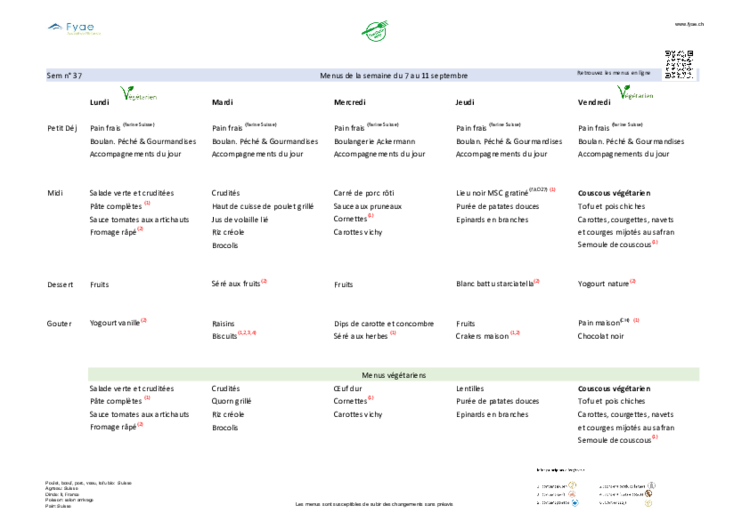Click the yellow allergen icon beside legend item 1
This screenshot has width=750, height=529.
[x=572, y=485]
